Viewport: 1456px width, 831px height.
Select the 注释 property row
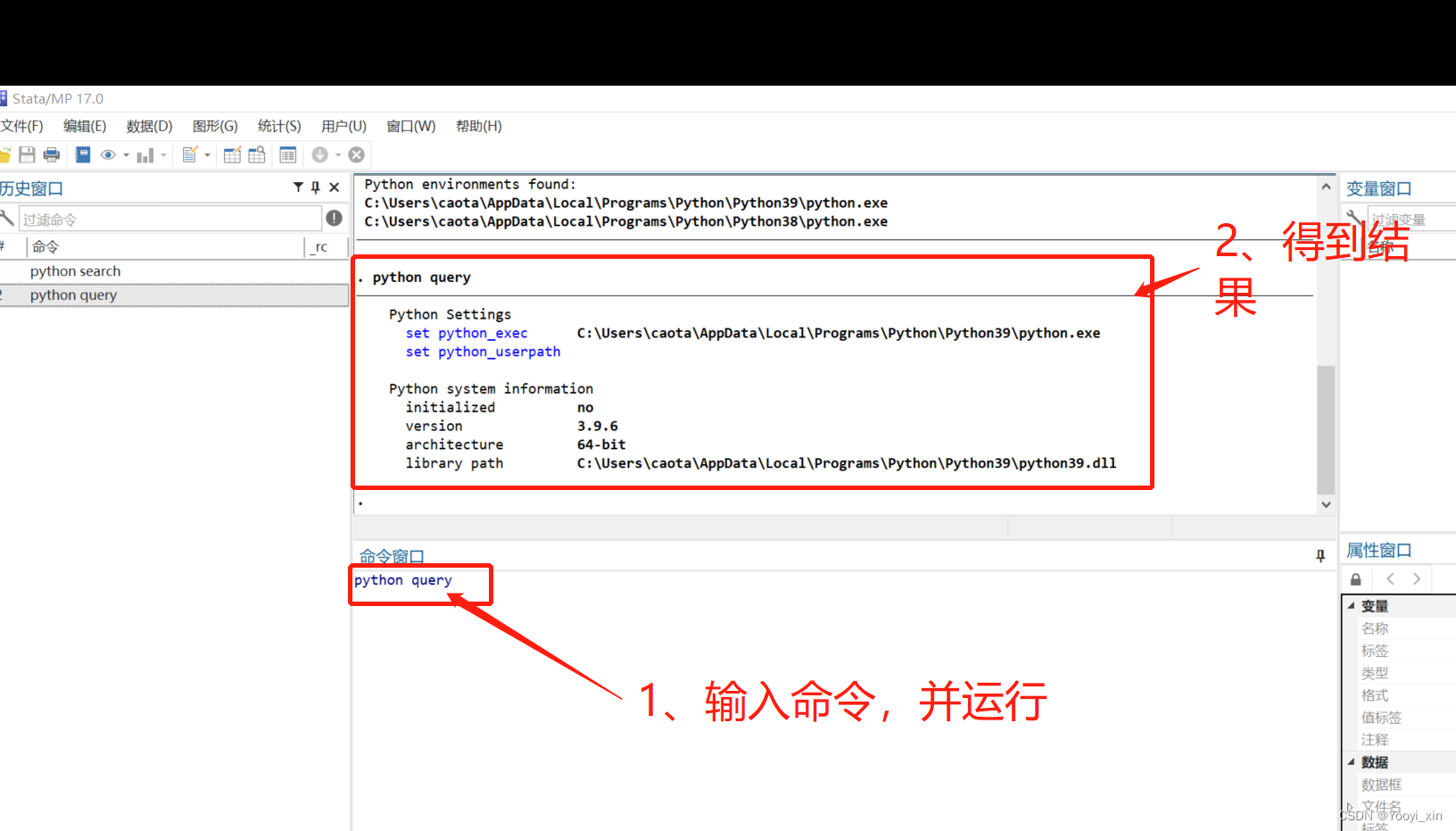click(1400, 740)
